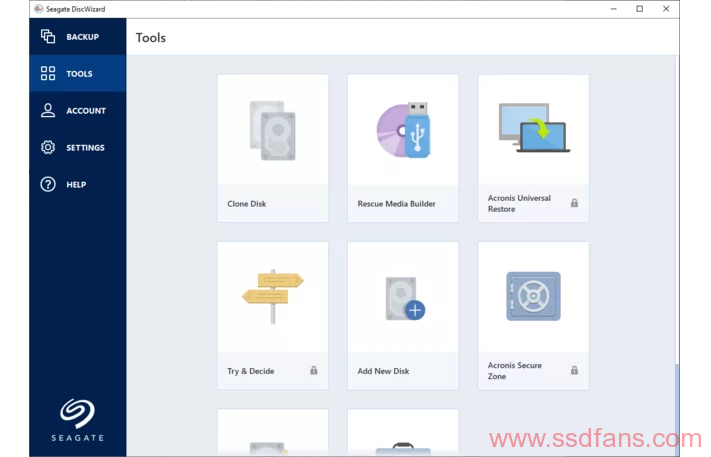
Task: Choose the Try & Decide label
Action: [x=251, y=371]
